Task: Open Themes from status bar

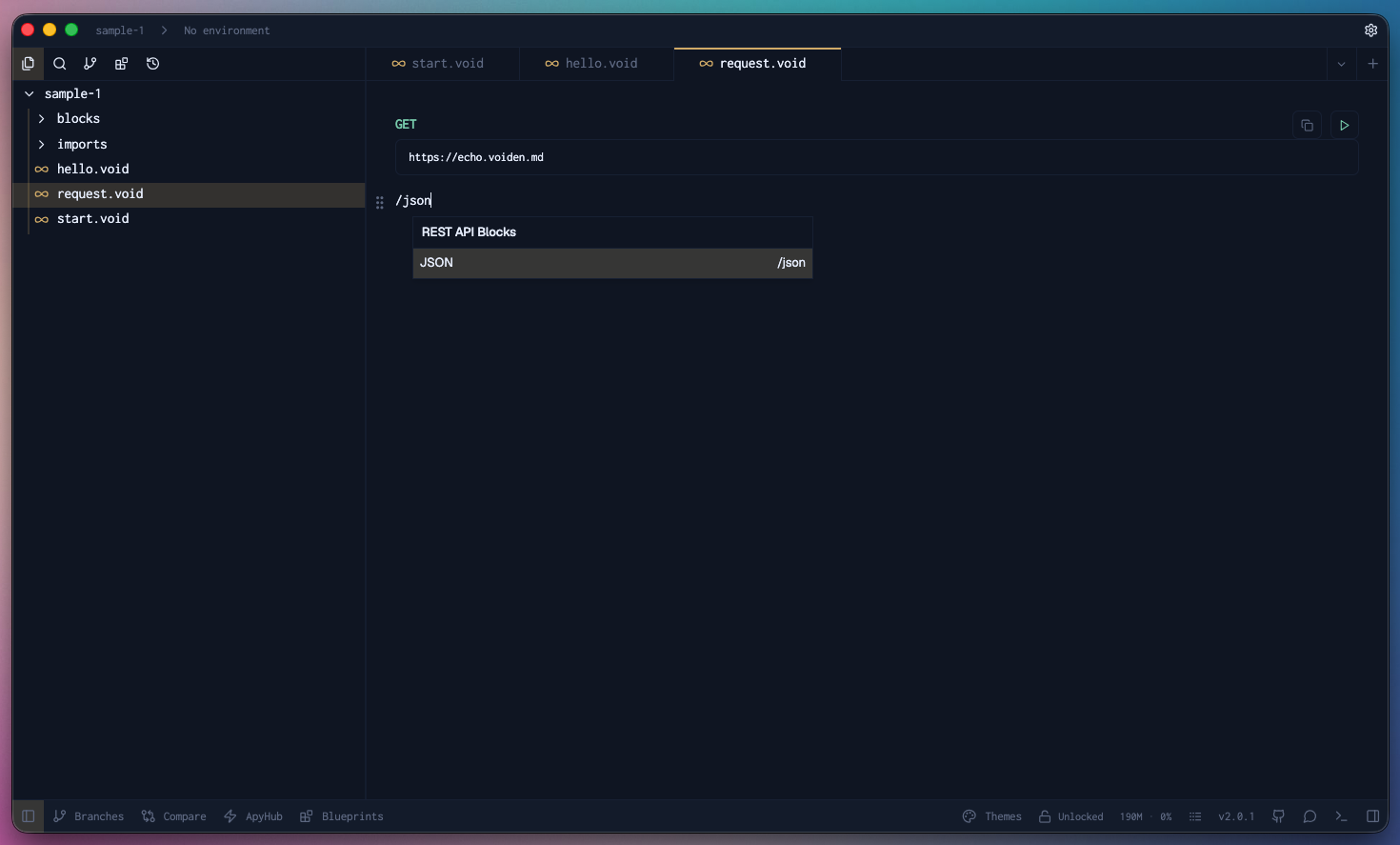Action: click(991, 816)
